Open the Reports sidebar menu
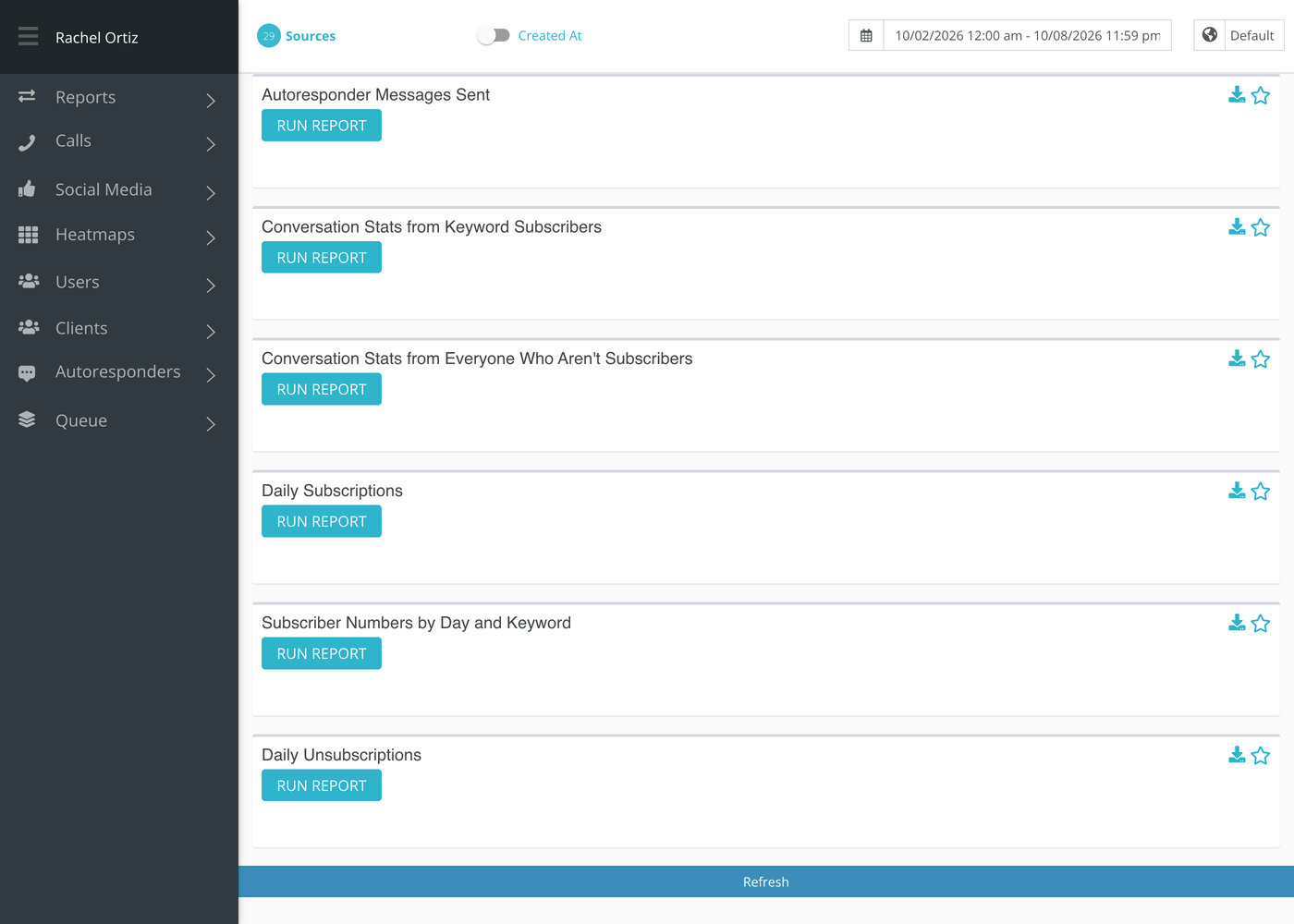This screenshot has width=1294, height=924. point(119,97)
